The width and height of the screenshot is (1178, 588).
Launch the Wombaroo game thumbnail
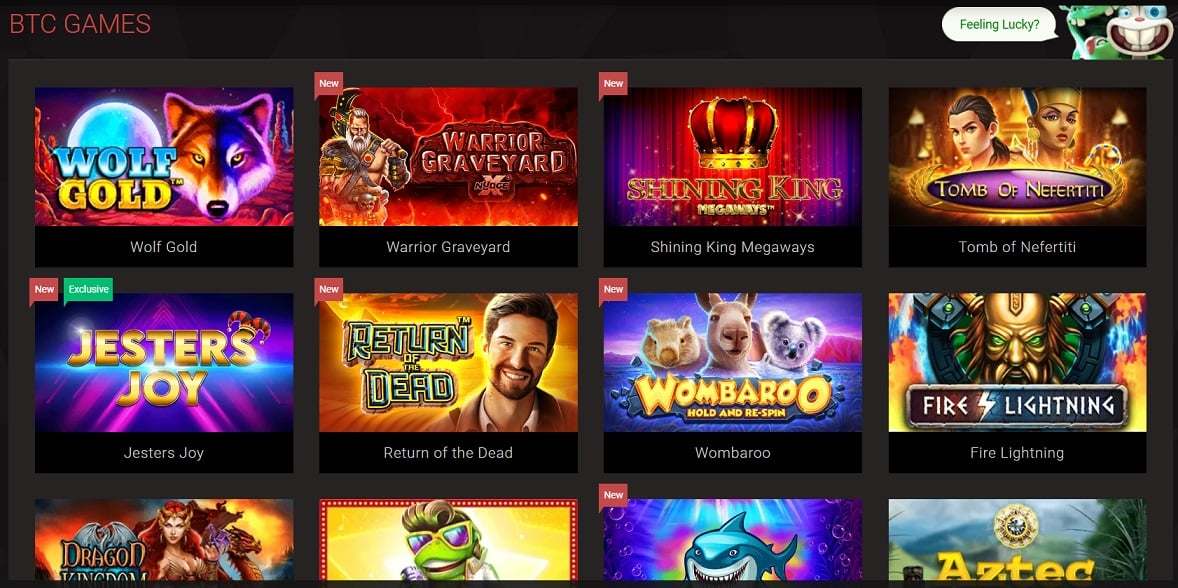tap(732, 362)
